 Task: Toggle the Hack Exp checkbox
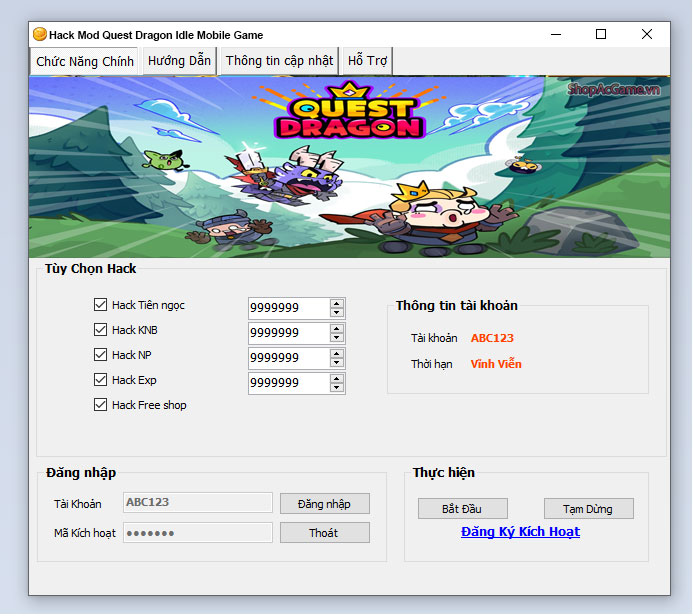pyautogui.click(x=100, y=380)
